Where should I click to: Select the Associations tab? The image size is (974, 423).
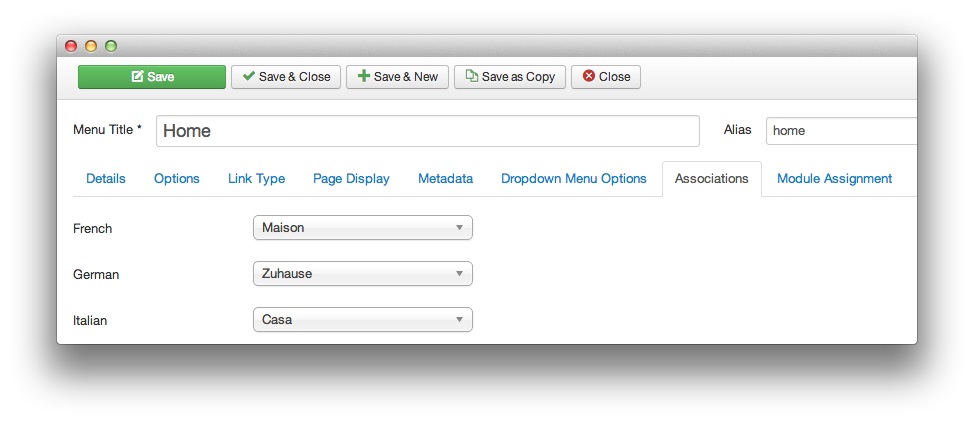(x=711, y=179)
